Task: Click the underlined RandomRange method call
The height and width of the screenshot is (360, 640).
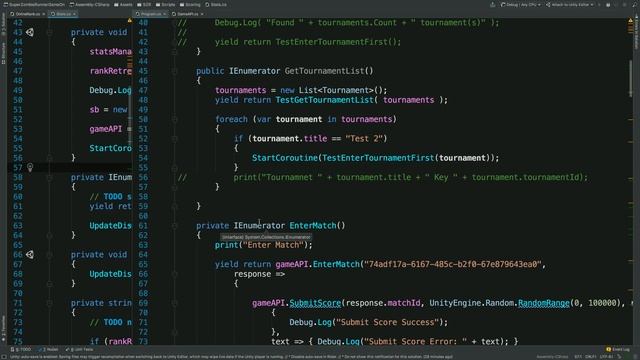Action: (543, 303)
